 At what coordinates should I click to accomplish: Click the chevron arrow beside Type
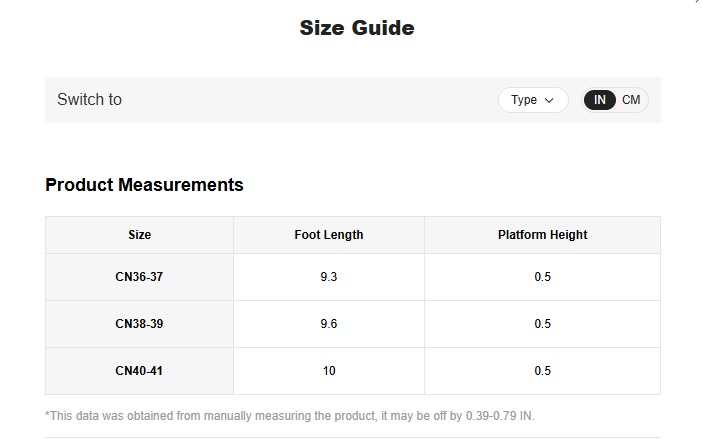click(x=549, y=100)
